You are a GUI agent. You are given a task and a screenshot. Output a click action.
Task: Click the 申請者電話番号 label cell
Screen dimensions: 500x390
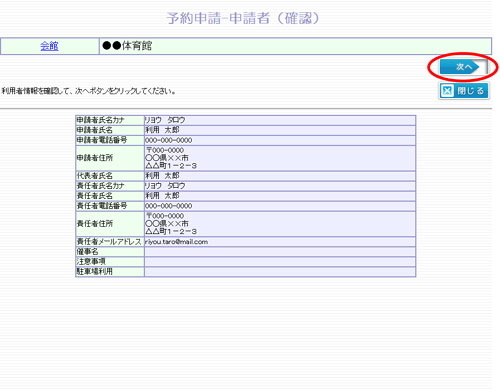point(110,140)
